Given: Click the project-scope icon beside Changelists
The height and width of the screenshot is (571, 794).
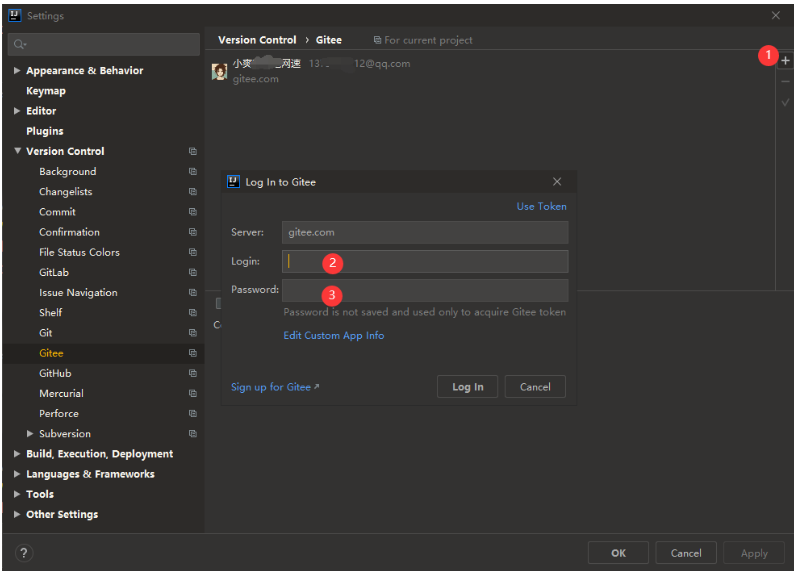Looking at the screenshot, I should [192, 191].
